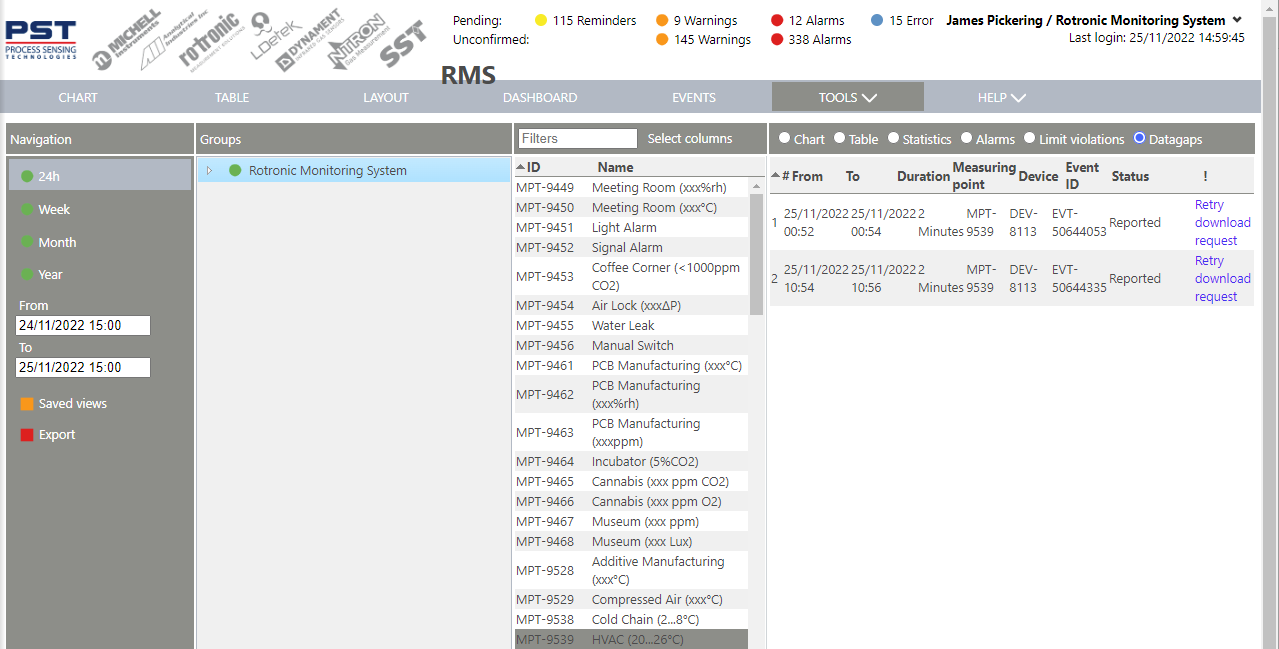The image size is (1279, 649).
Task: Sort by the Status column header
Action: tap(1130, 176)
